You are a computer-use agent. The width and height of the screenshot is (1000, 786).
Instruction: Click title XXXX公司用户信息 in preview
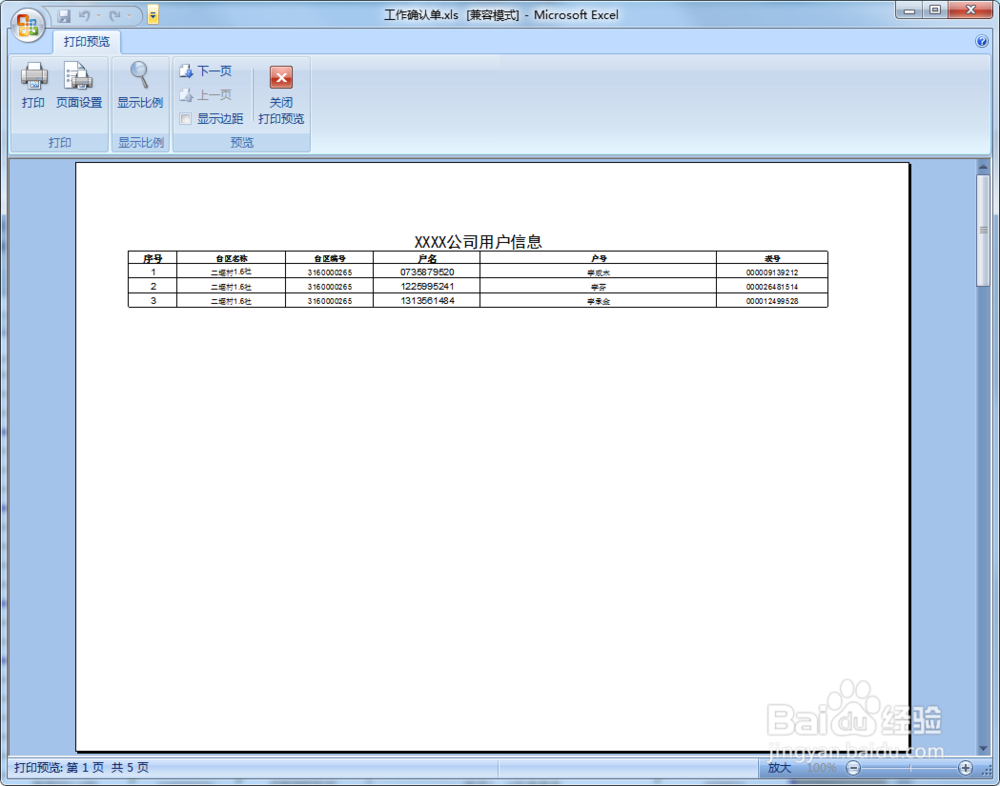click(478, 242)
